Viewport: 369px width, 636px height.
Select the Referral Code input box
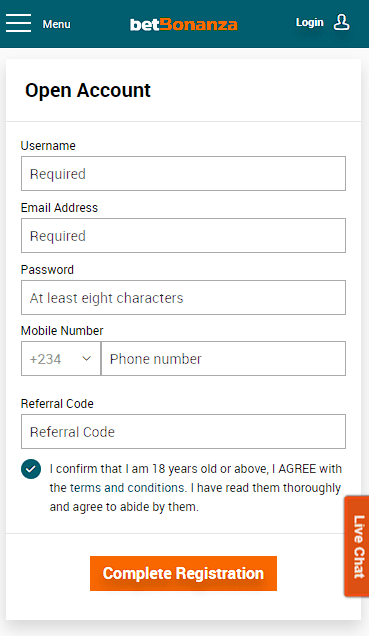tap(183, 432)
